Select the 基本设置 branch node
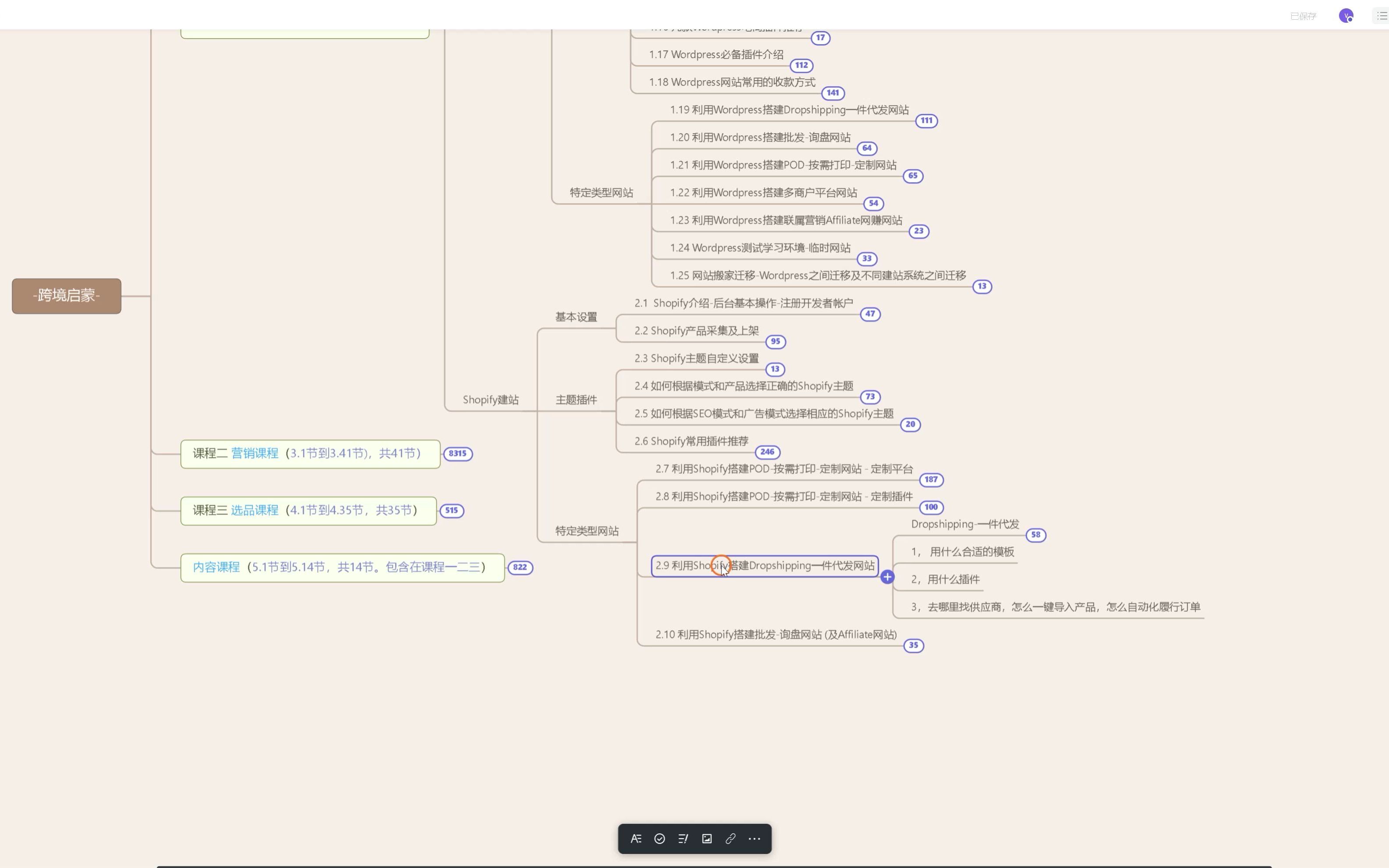 click(576, 317)
